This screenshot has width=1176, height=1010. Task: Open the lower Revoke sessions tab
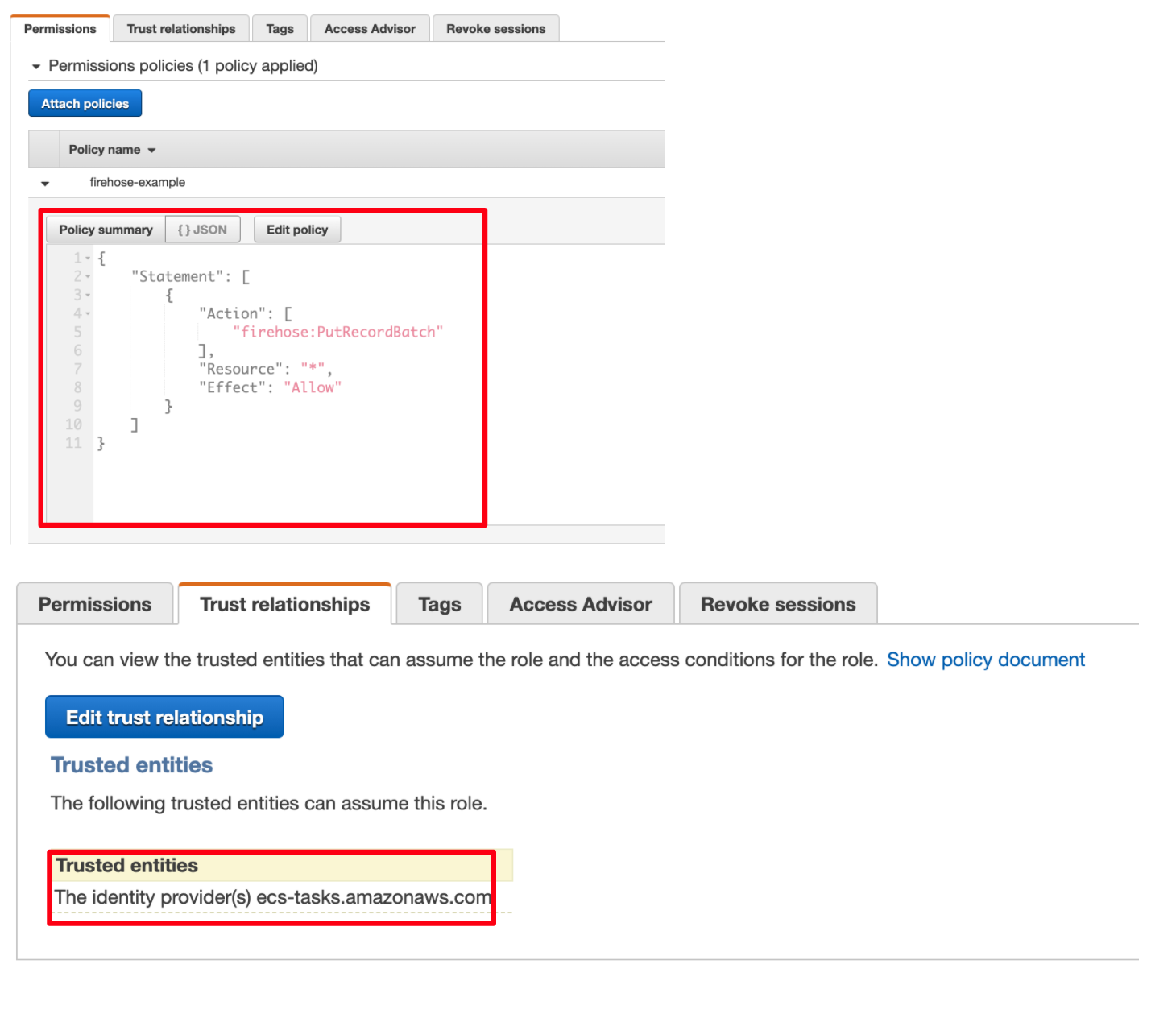(x=778, y=604)
